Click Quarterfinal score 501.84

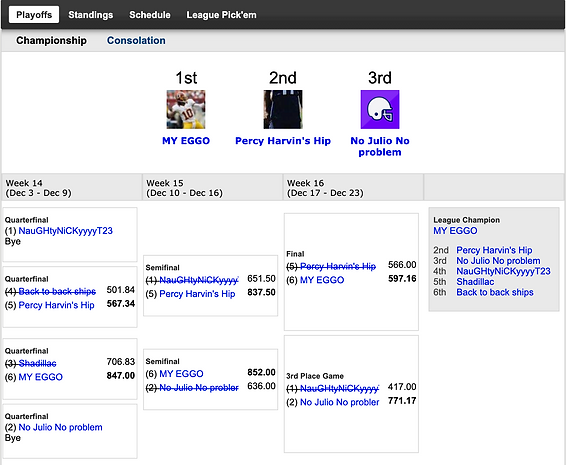point(121,290)
